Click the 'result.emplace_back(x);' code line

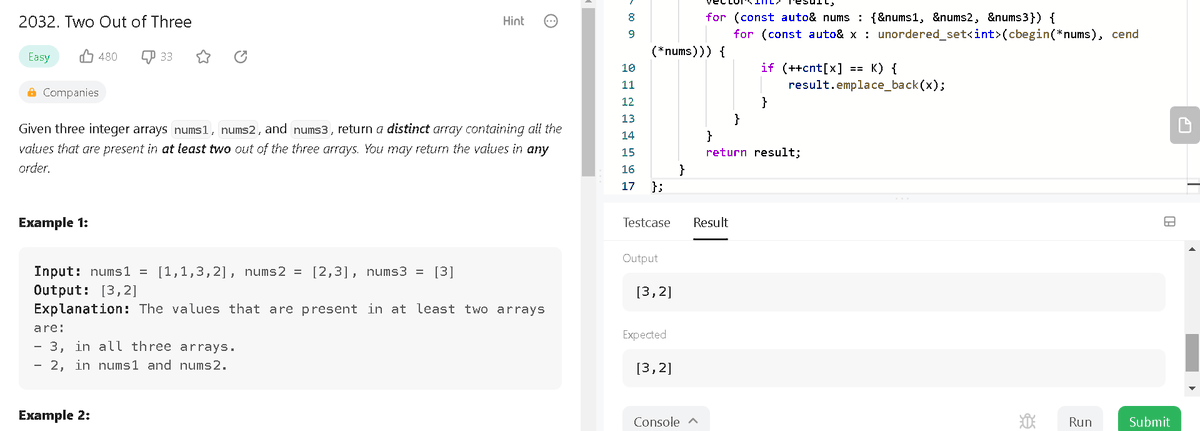pyautogui.click(x=867, y=85)
